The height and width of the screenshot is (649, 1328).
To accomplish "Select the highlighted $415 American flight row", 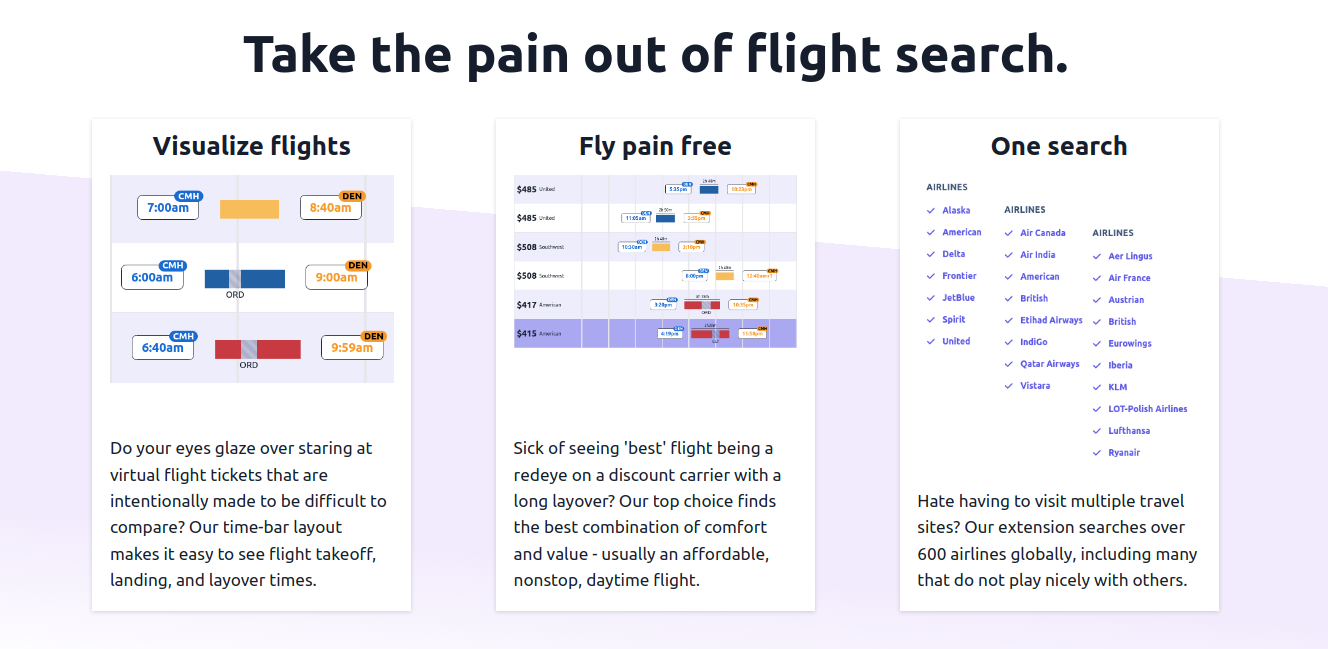I will tap(655, 333).
